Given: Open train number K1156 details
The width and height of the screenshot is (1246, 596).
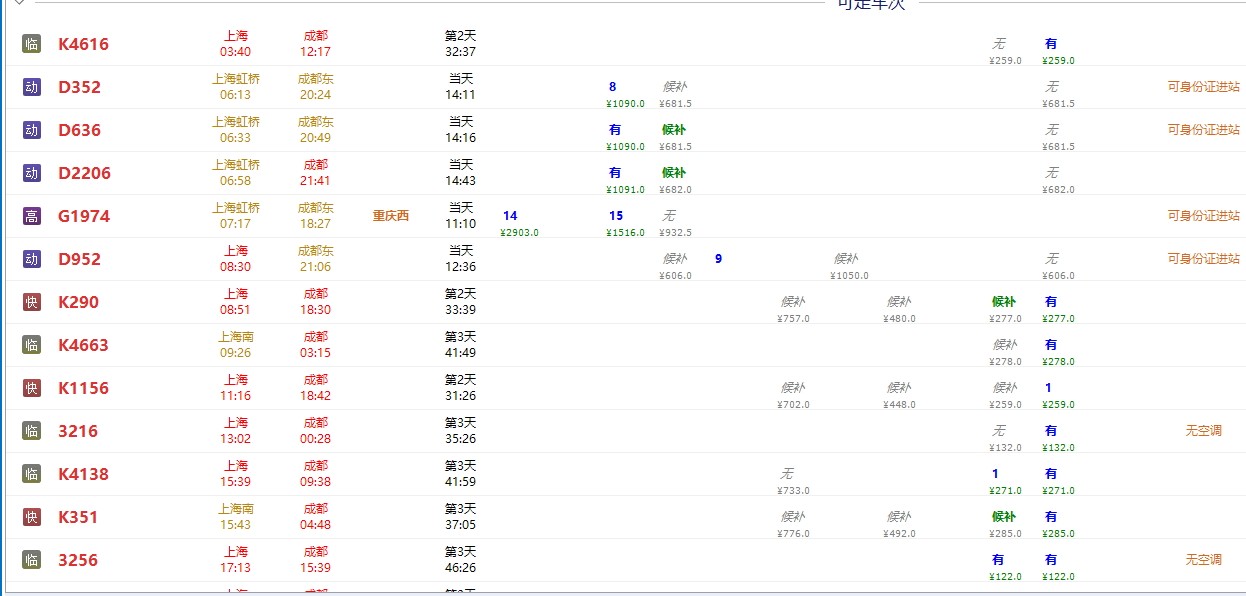Looking at the screenshot, I should (84, 388).
